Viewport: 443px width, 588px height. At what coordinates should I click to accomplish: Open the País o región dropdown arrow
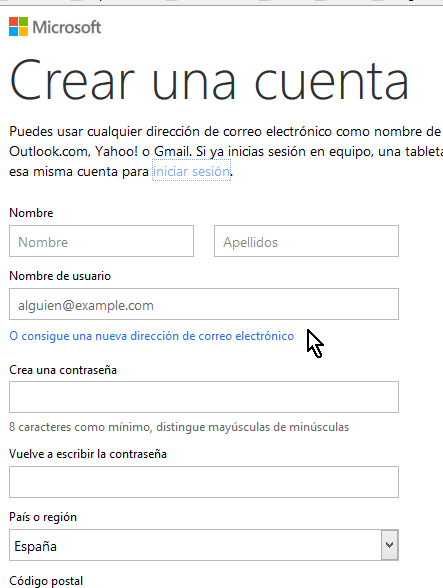pos(390,545)
